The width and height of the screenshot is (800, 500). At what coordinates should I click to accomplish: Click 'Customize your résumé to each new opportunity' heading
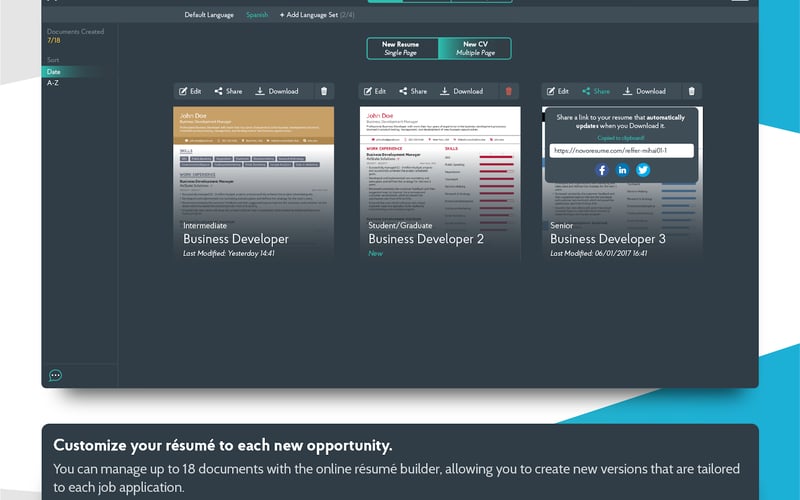pyautogui.click(x=223, y=445)
